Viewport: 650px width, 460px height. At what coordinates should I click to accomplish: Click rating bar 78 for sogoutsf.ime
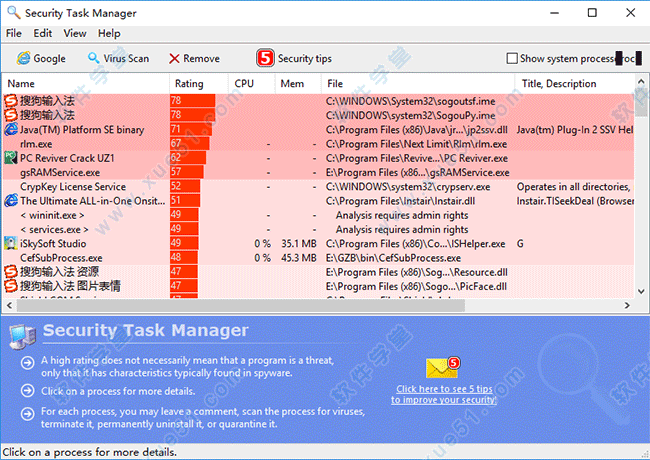click(192, 101)
